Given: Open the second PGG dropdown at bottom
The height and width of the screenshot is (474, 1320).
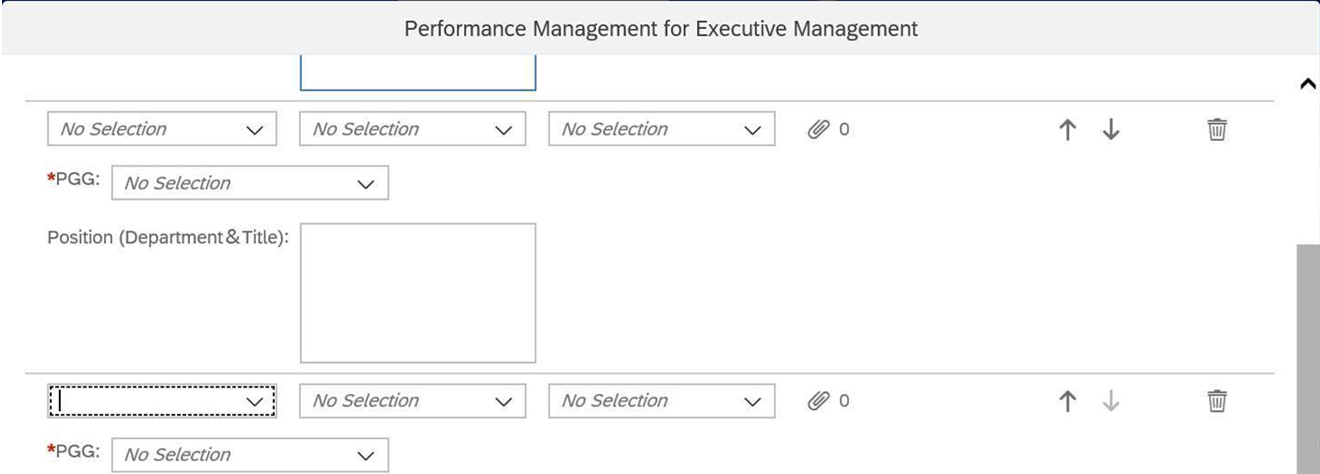Looking at the screenshot, I should click(x=250, y=455).
